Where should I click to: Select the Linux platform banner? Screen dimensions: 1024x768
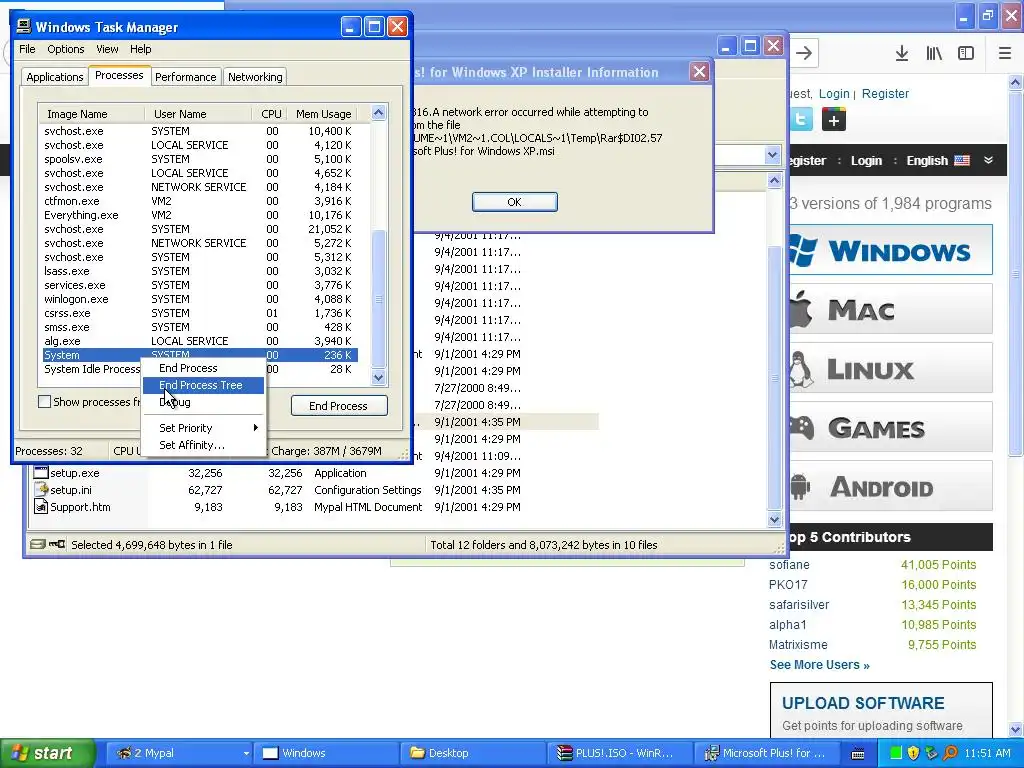click(891, 368)
